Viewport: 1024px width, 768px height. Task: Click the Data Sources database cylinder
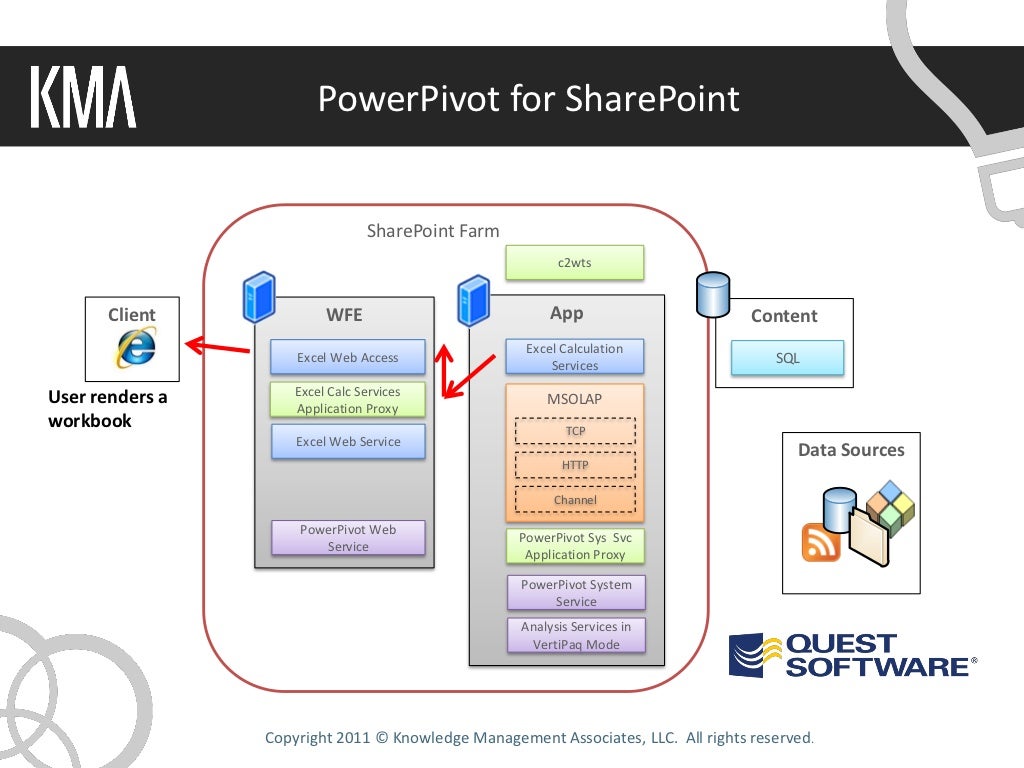tap(839, 509)
